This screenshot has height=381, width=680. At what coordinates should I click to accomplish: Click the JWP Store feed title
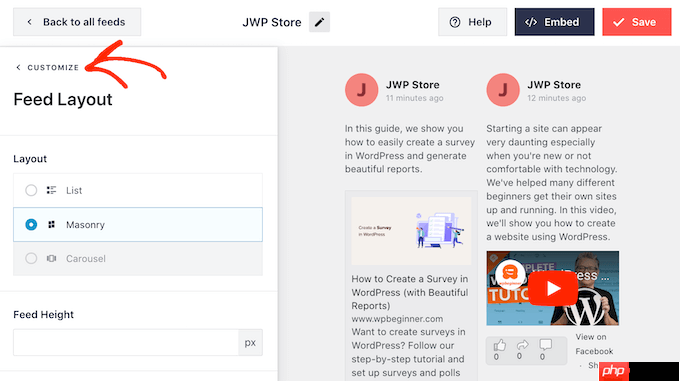271,22
